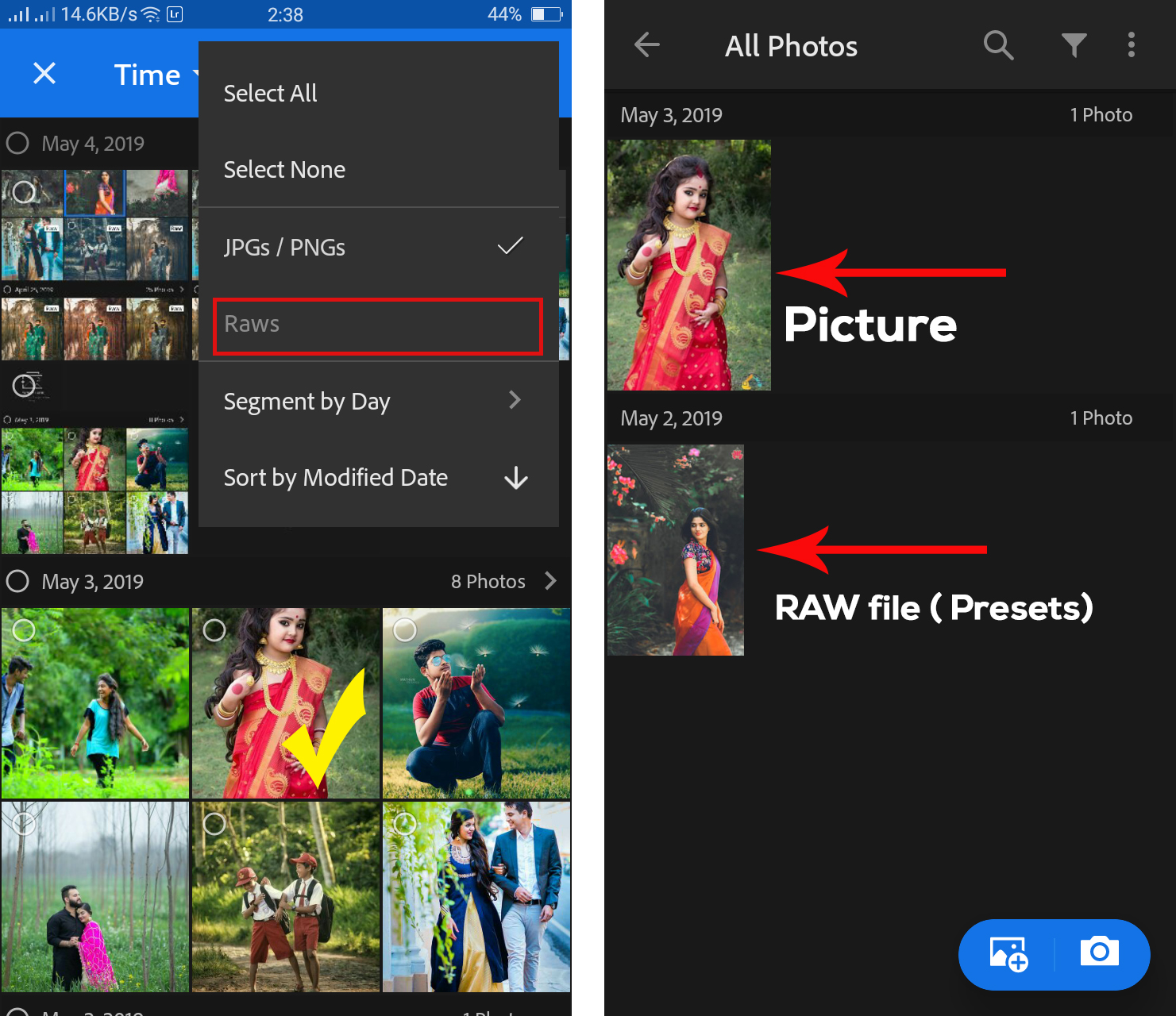This screenshot has height=1016, width=1176.
Task: Select the couple-in-green-field photo circle
Action: point(24,630)
